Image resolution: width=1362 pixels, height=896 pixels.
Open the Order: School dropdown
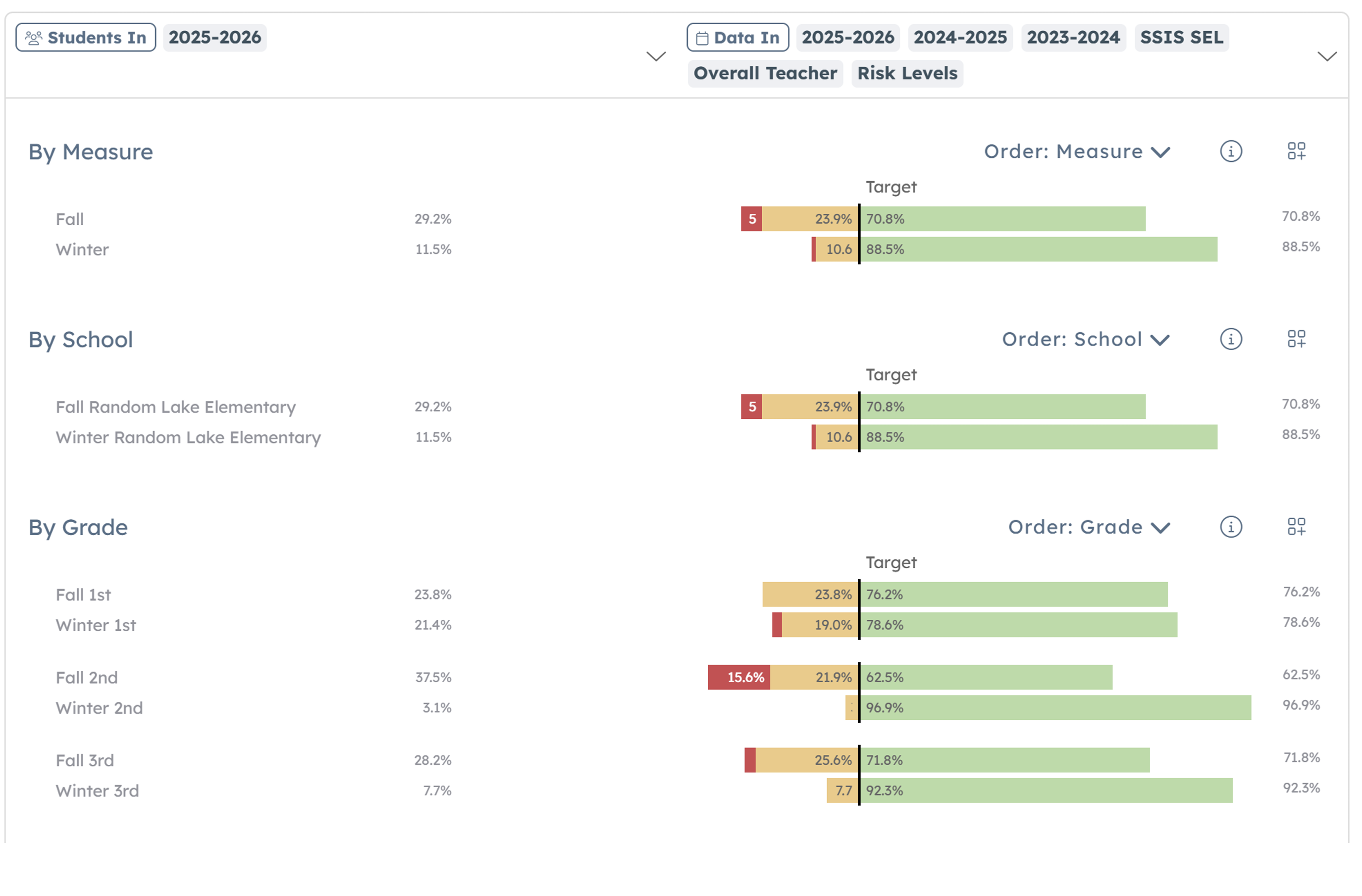pos(1085,339)
